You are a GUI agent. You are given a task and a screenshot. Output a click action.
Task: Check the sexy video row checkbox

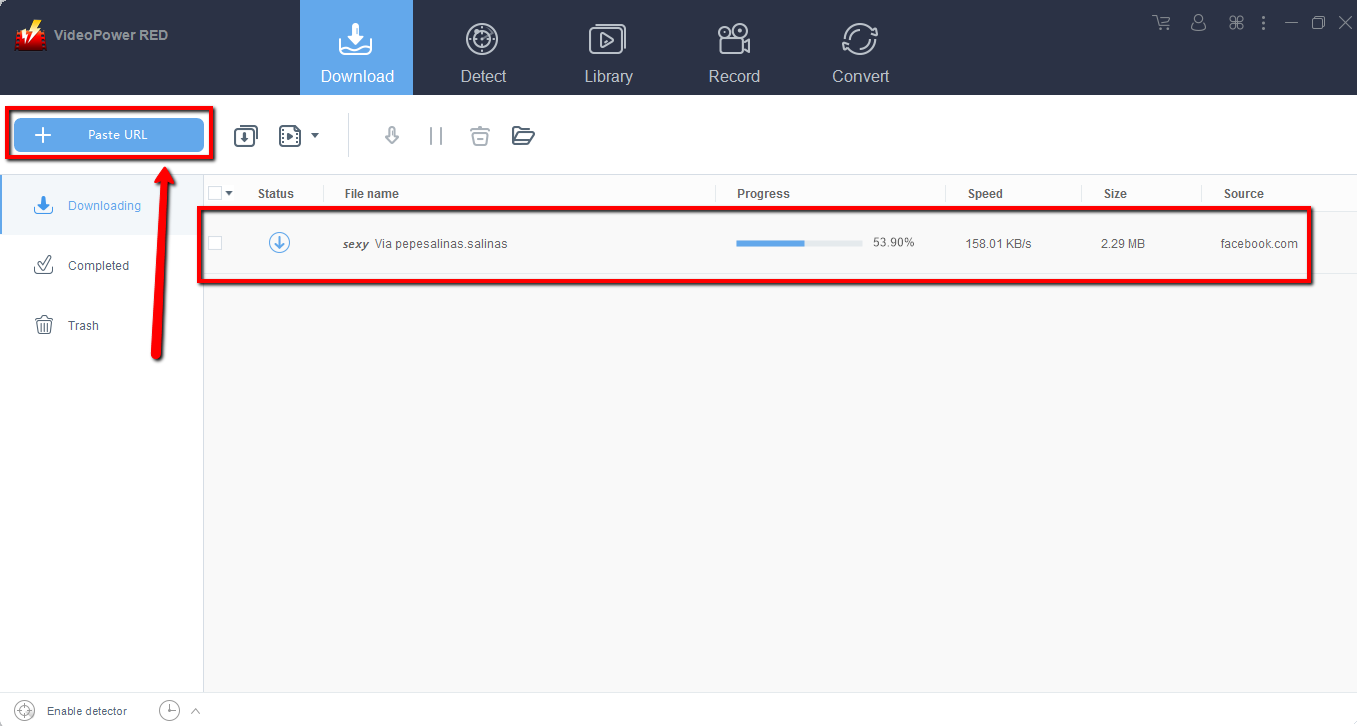tap(215, 242)
